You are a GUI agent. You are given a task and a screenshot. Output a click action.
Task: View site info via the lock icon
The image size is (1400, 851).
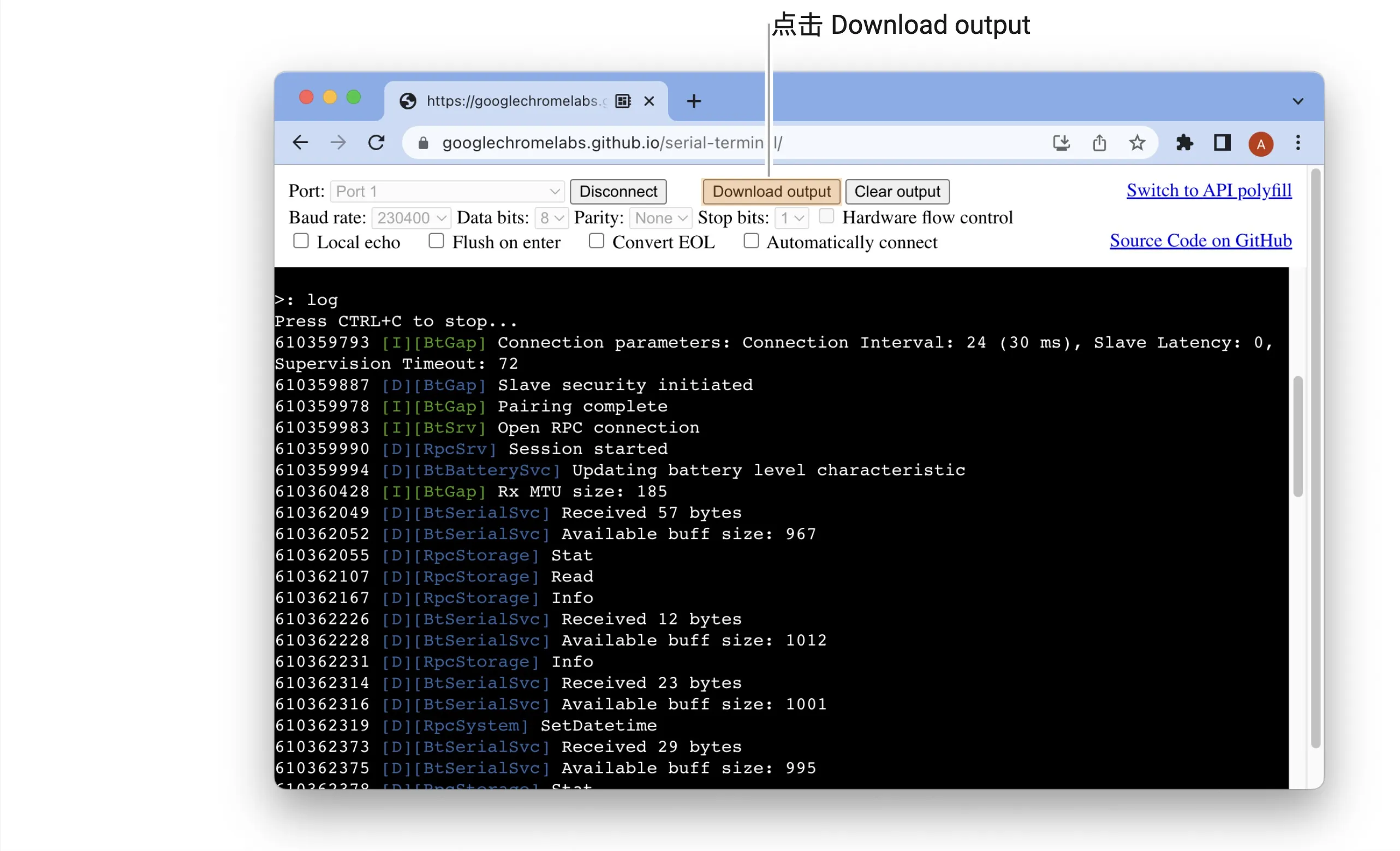coord(424,143)
